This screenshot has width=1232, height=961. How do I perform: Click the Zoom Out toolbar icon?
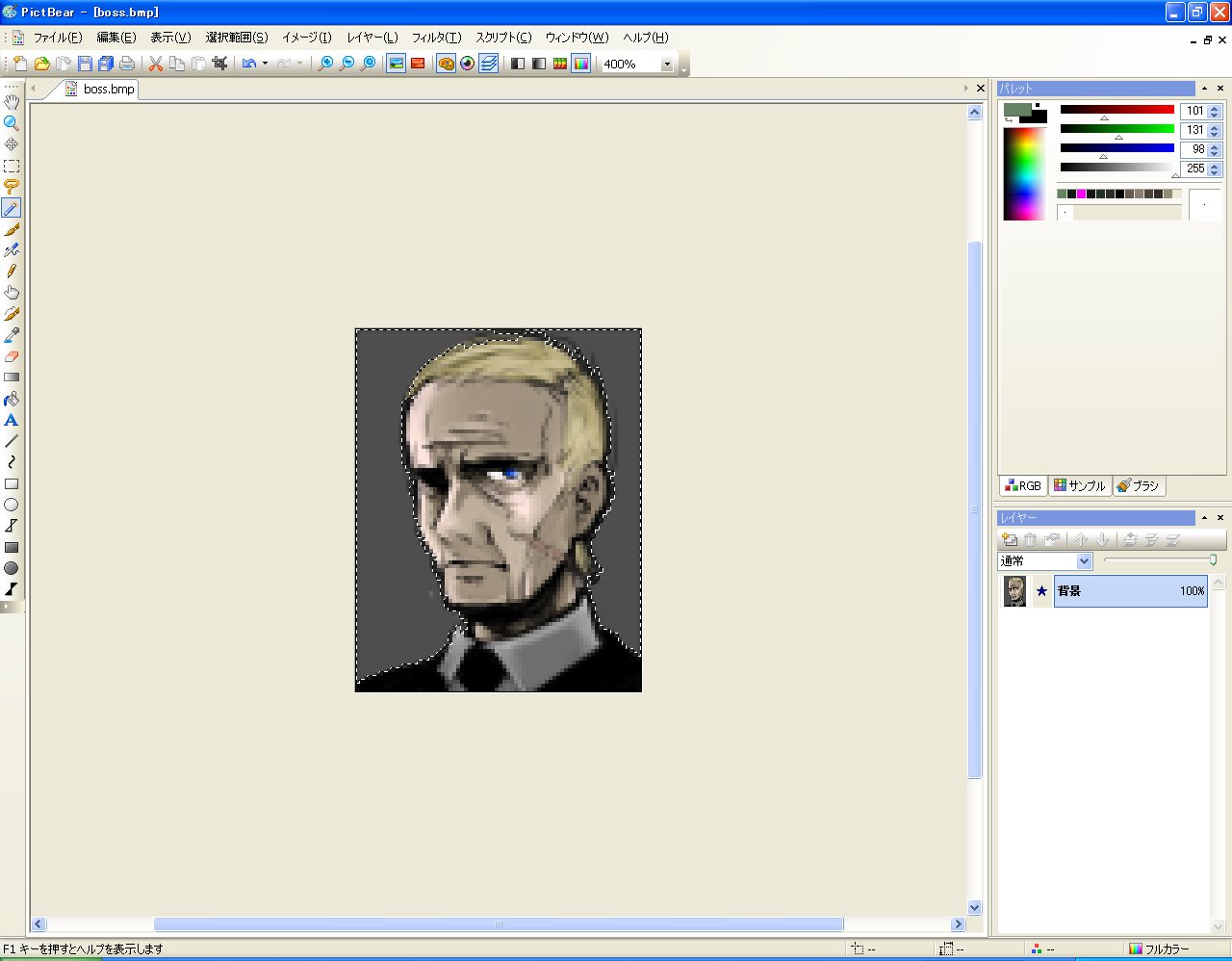(x=347, y=64)
